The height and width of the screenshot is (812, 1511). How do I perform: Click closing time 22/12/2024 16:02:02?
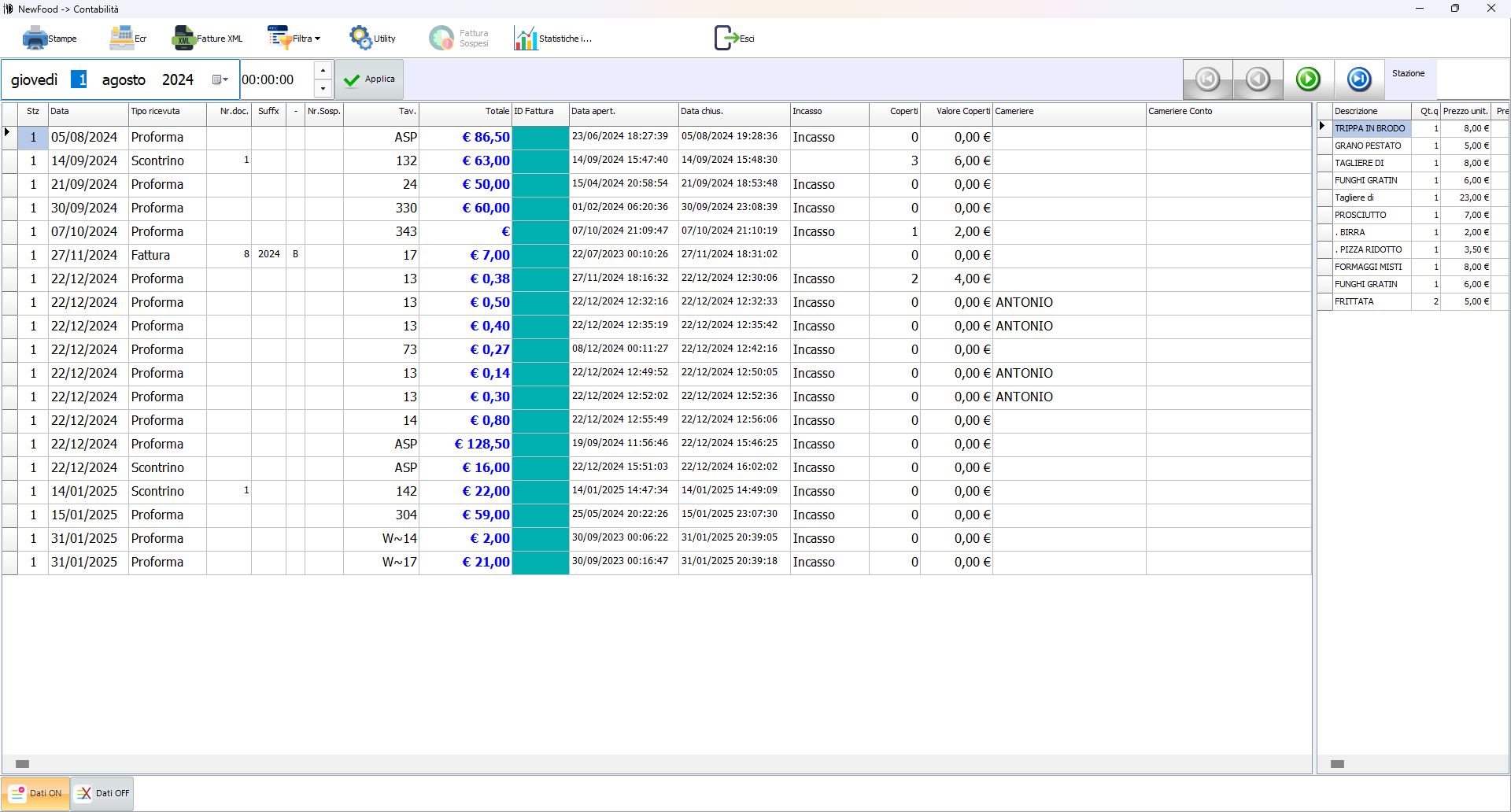[x=734, y=467]
